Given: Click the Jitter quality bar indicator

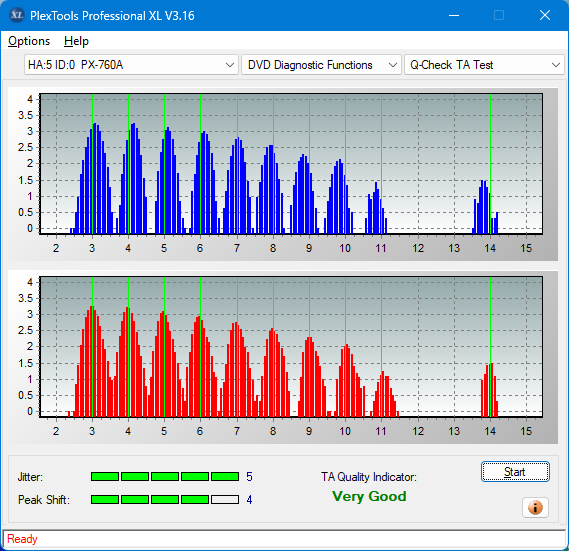Looking at the screenshot, I should tap(165, 476).
